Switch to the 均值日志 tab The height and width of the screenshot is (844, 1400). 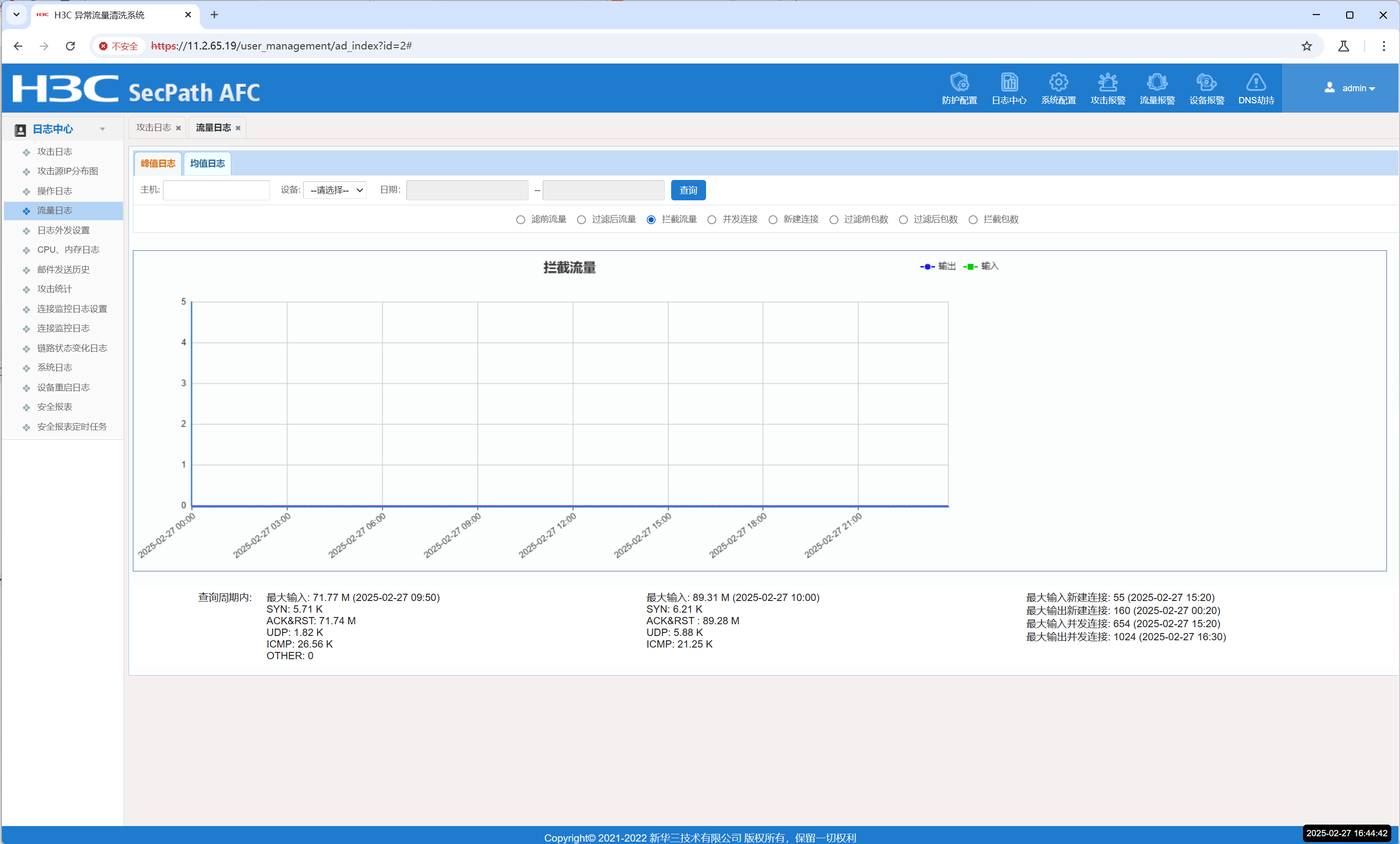click(x=208, y=163)
